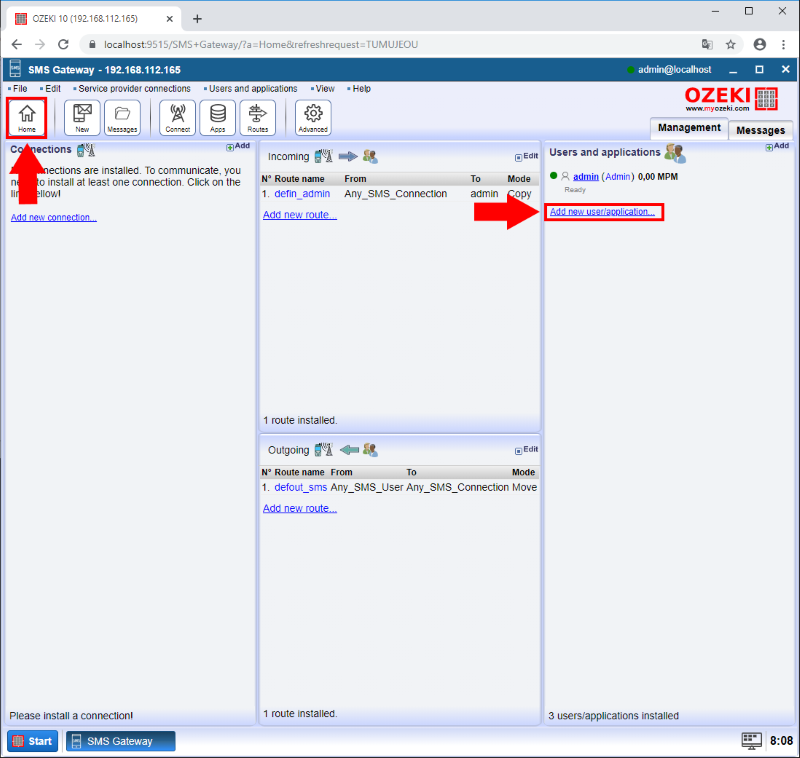Compose a New message from toolbar
Viewport: 800px width, 758px height.
point(82,117)
